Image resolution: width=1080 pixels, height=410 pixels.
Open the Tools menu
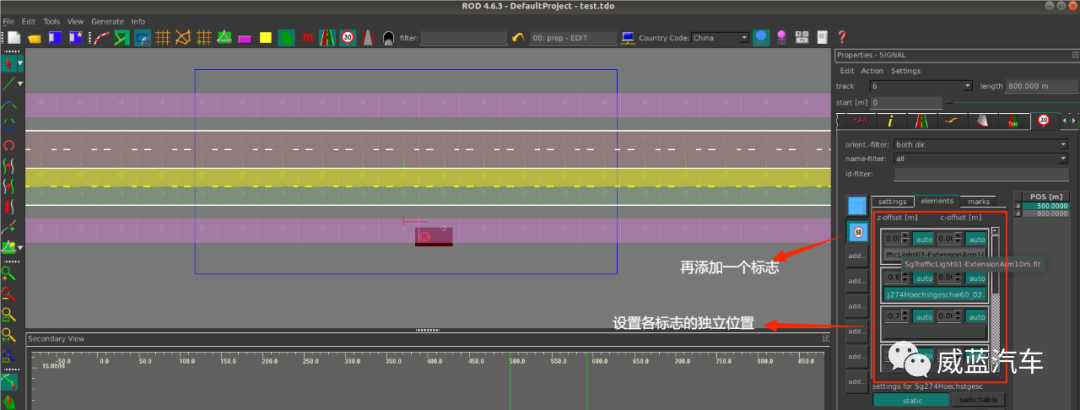pyautogui.click(x=51, y=21)
